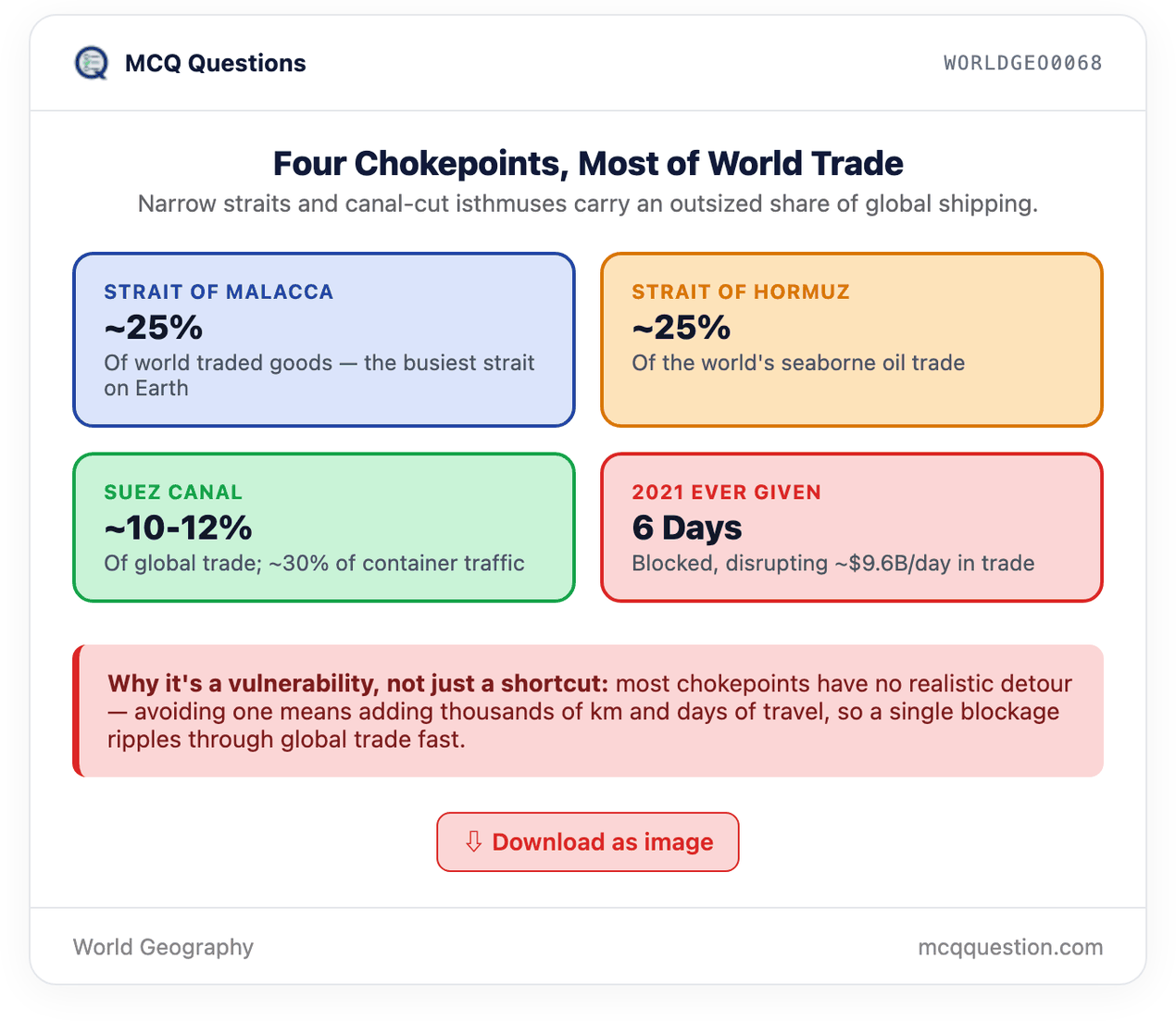The width and height of the screenshot is (1176, 1021).
Task: Click the subtitle about narrow straits
Action: (x=588, y=204)
